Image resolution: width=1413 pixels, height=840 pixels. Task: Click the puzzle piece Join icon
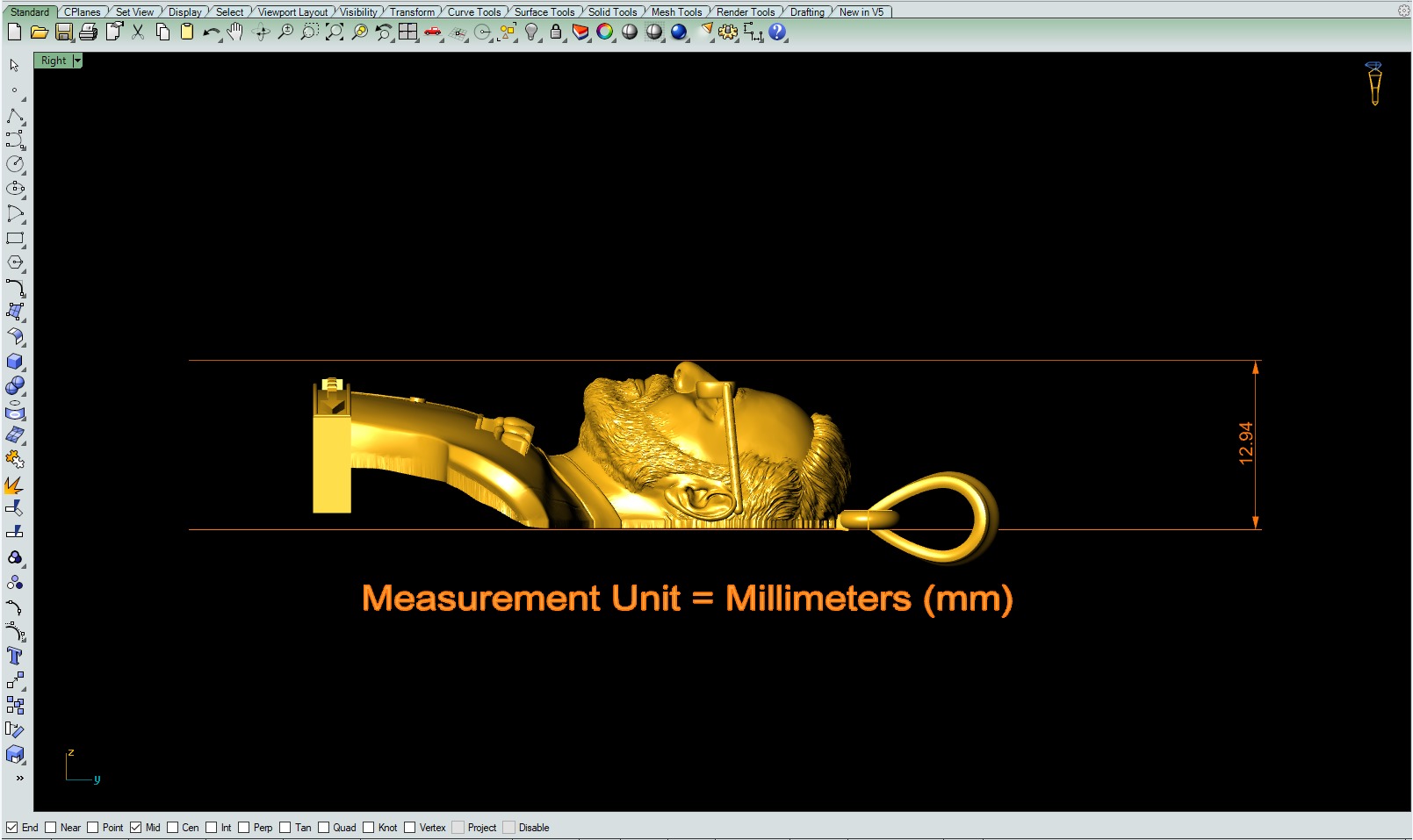[15, 459]
